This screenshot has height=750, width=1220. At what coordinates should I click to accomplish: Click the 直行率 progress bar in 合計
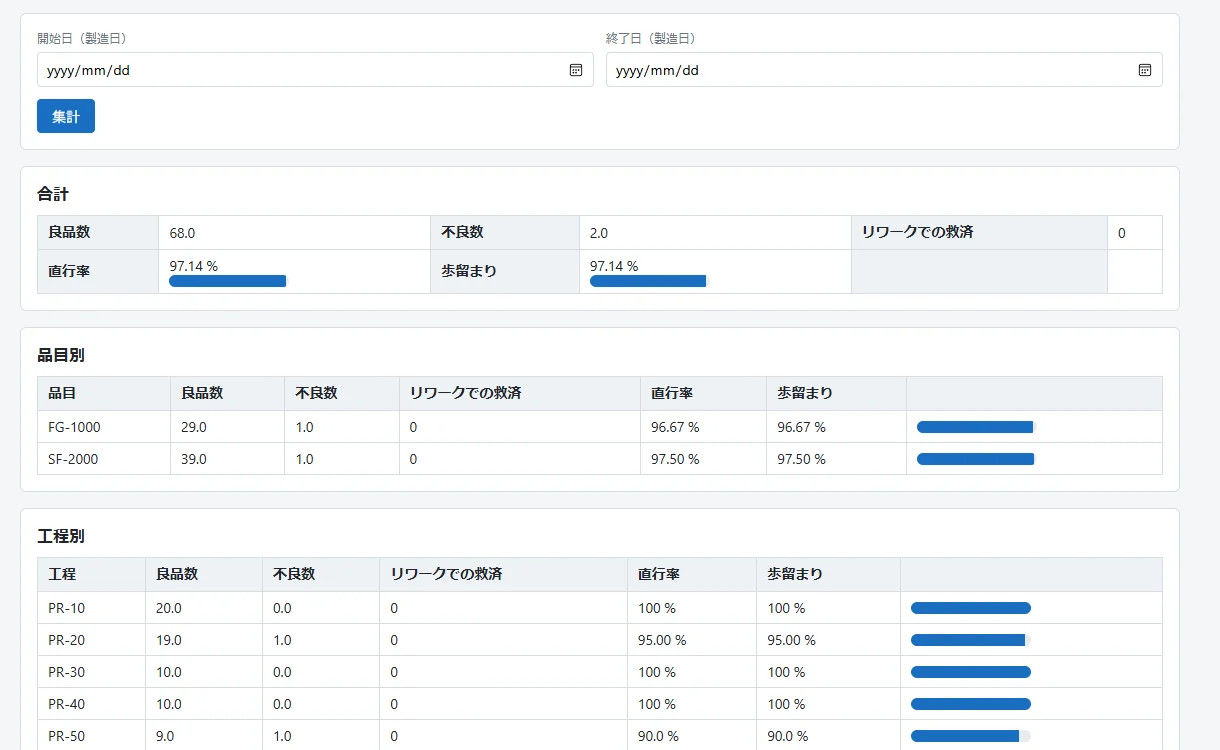228,281
